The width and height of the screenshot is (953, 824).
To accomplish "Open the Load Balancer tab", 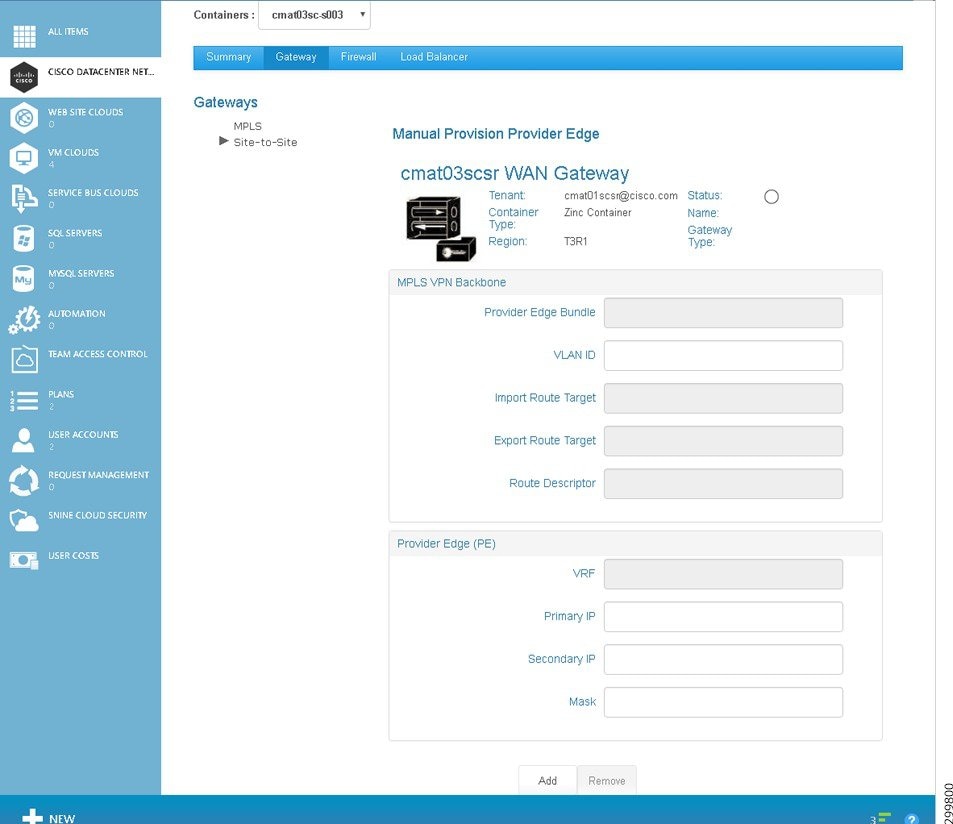I will (x=433, y=57).
